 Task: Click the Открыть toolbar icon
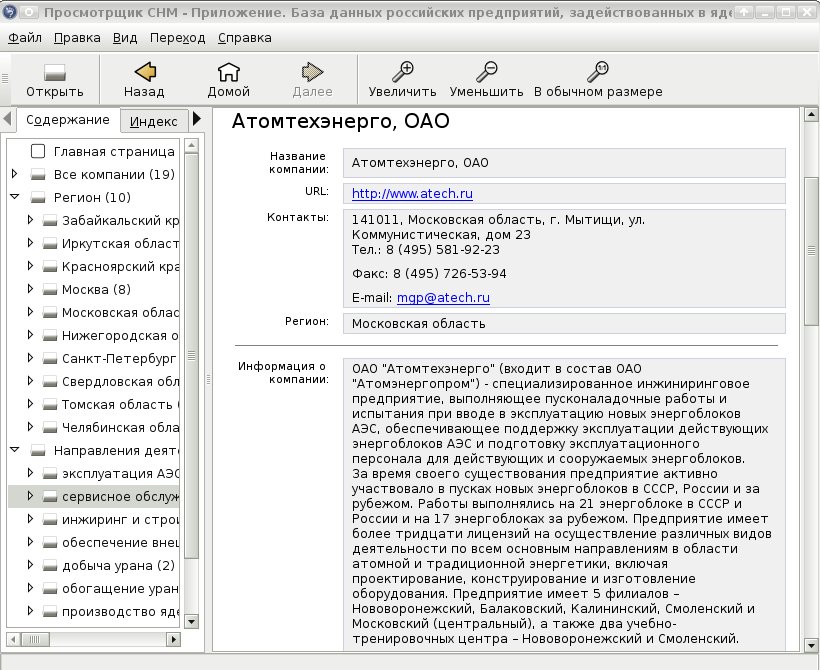point(55,72)
